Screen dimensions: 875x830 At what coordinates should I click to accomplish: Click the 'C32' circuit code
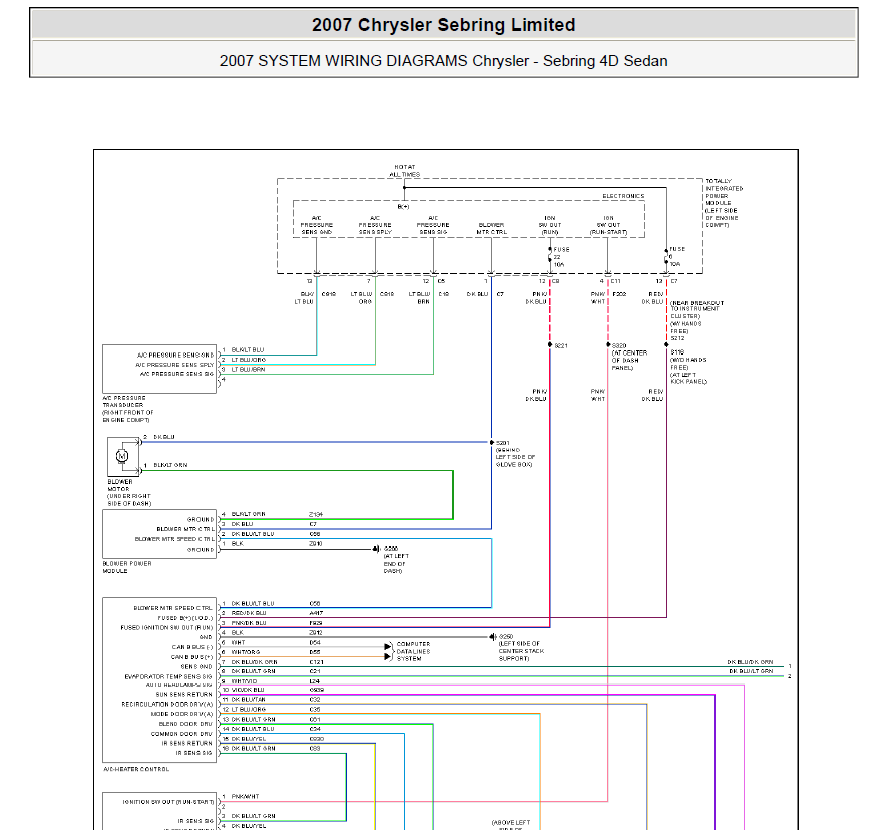pyautogui.click(x=315, y=699)
